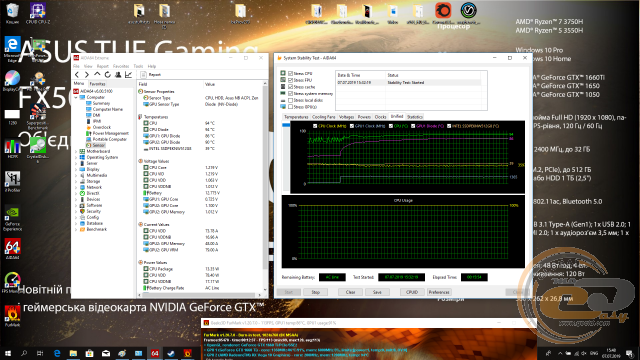Click the horizontal scrollbar of sensor list
Viewport: 640px width, 360px height.
click(x=200, y=295)
